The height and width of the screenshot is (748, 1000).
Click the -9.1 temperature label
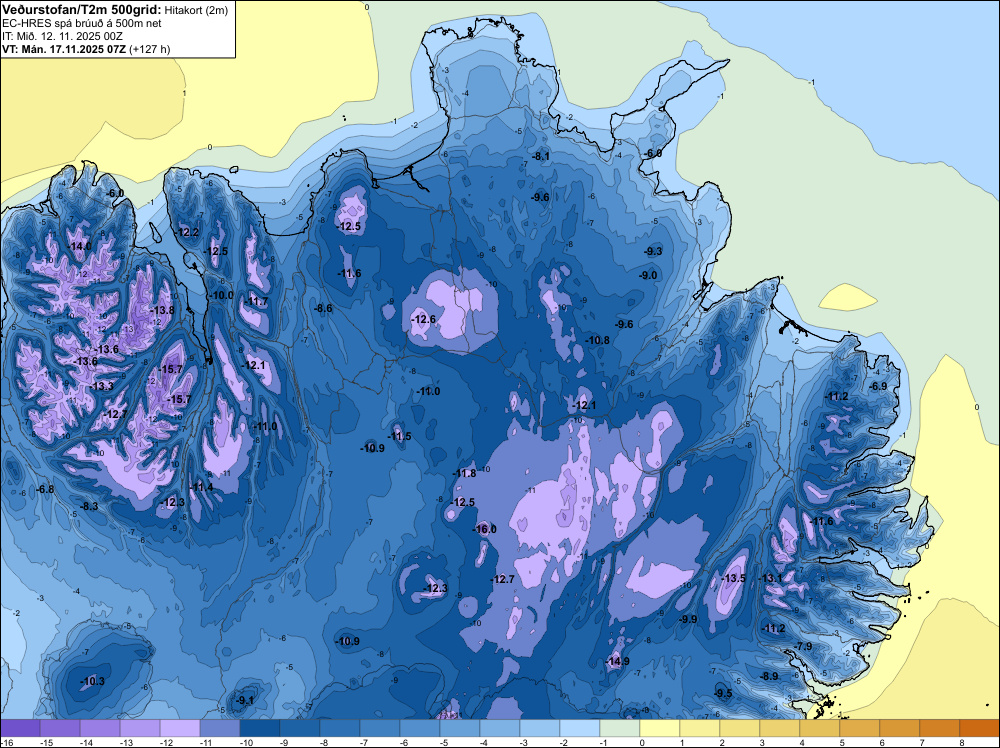(245, 700)
